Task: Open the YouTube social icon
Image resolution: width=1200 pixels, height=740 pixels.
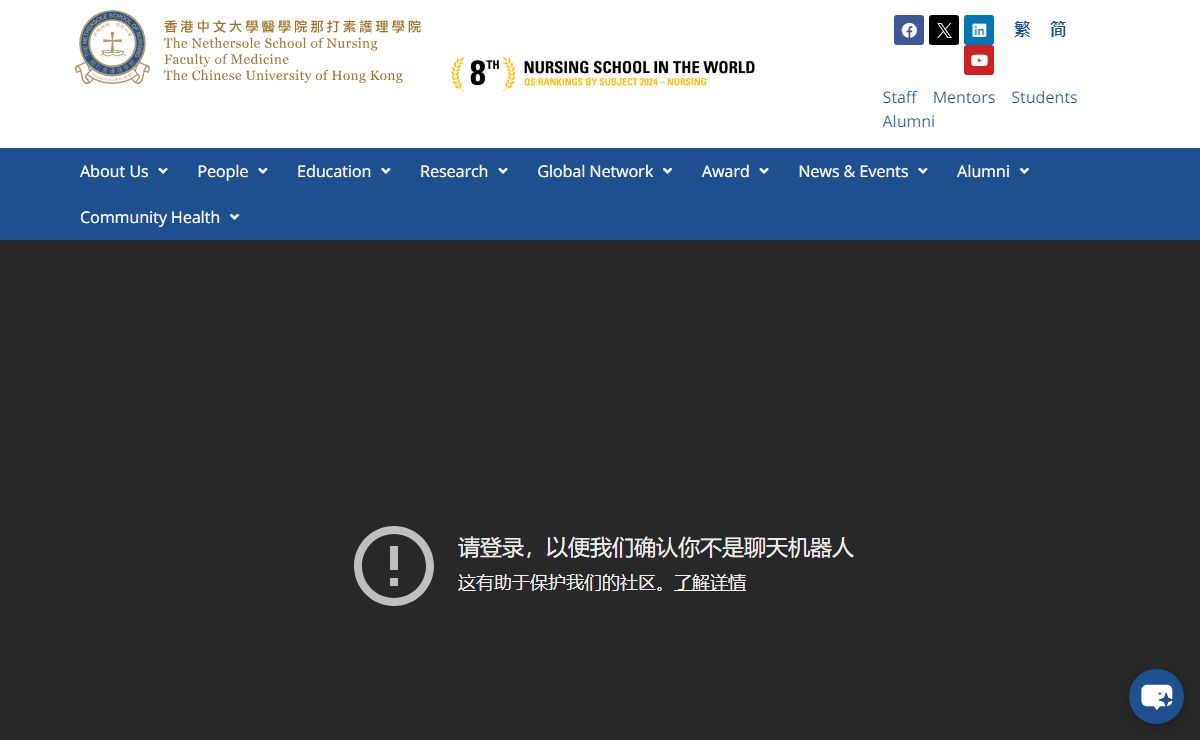Action: pyautogui.click(x=978, y=60)
